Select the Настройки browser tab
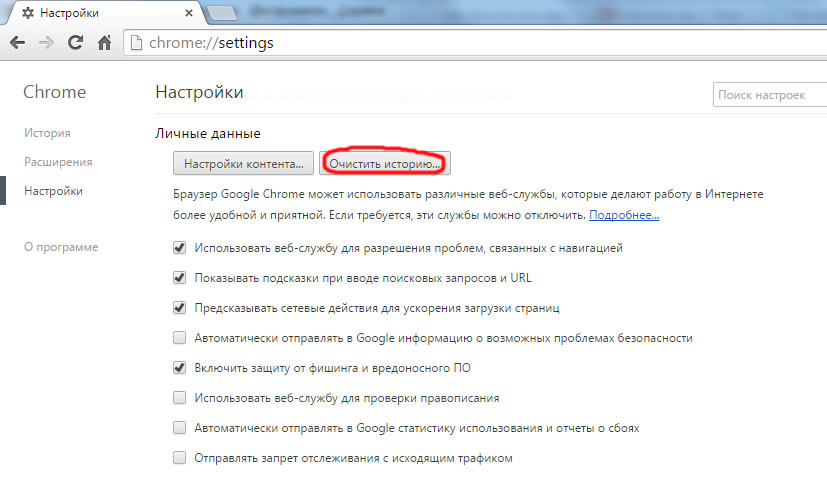This screenshot has width=827, height=486. tap(105, 13)
